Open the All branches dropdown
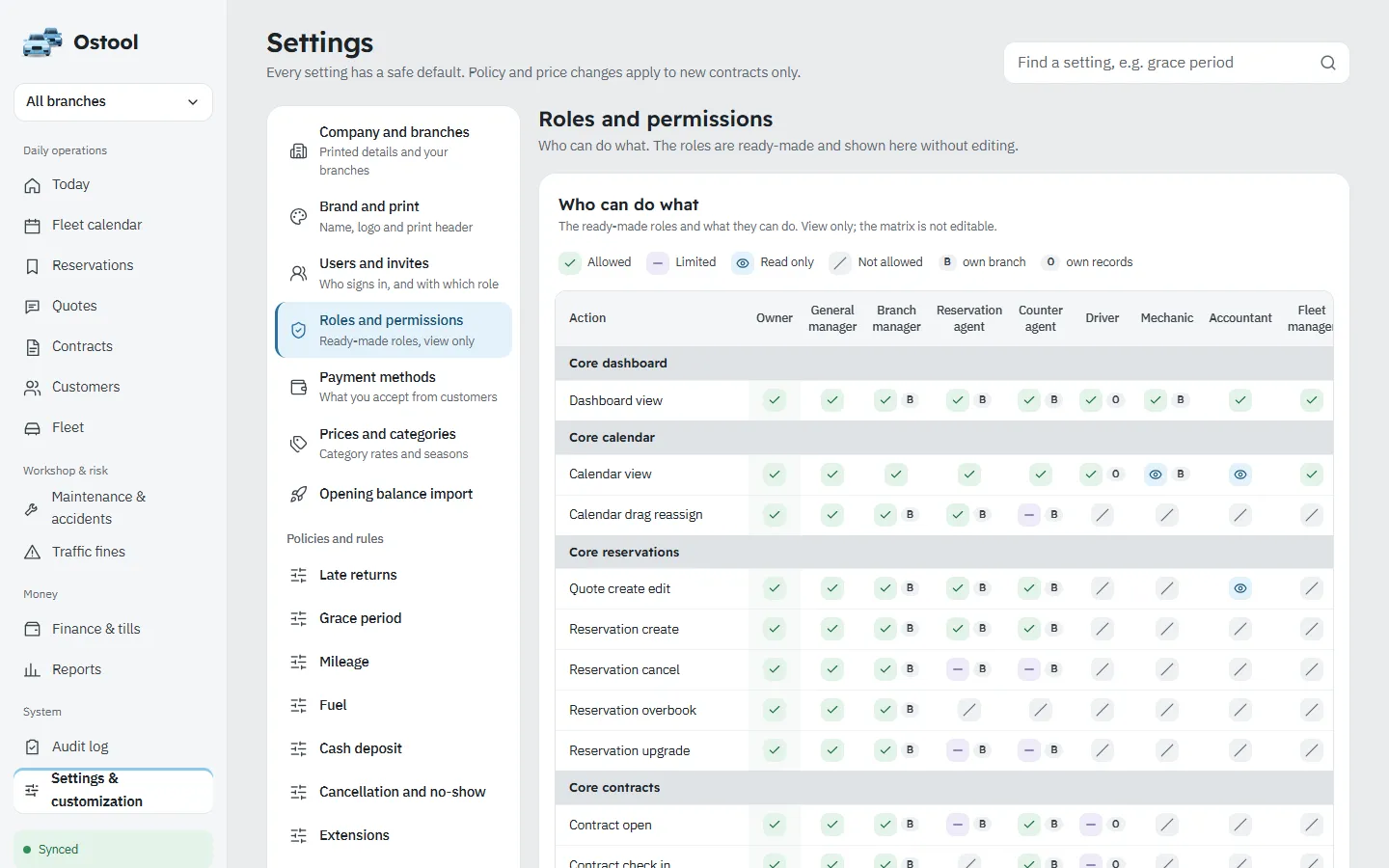 click(x=114, y=102)
